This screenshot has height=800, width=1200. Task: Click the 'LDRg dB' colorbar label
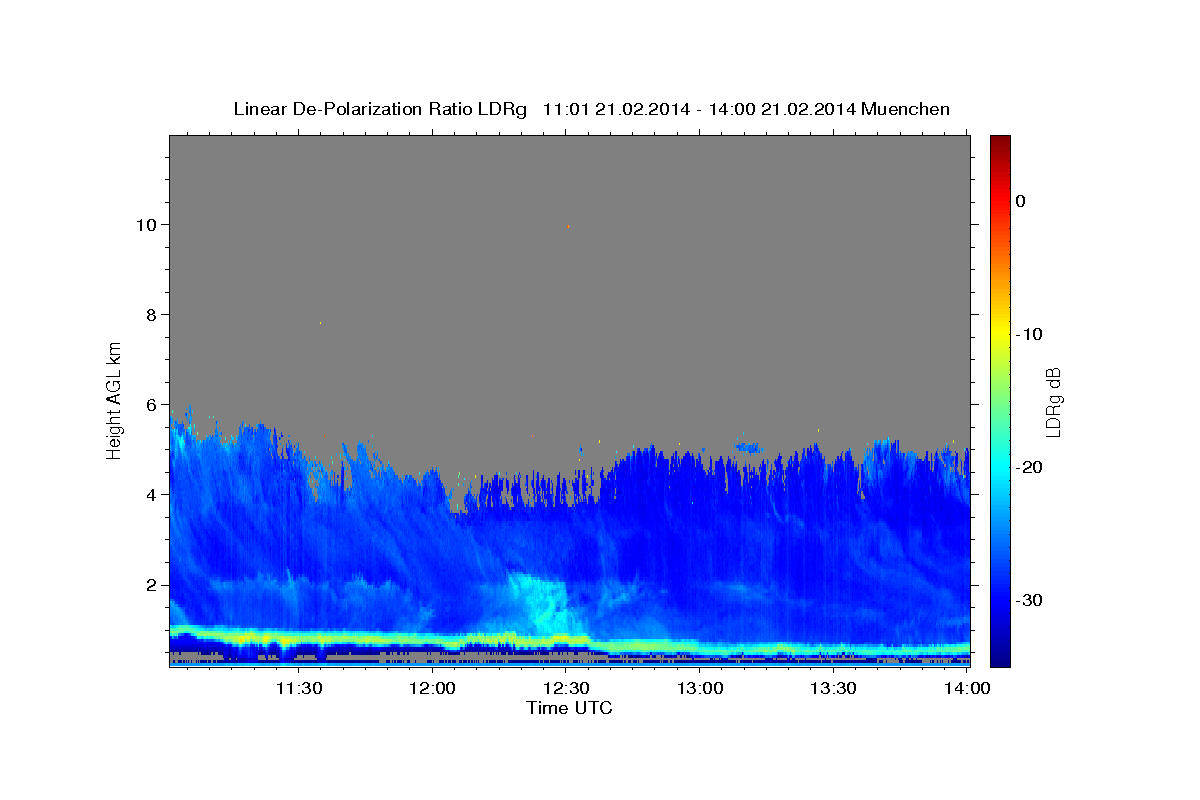click(1053, 402)
